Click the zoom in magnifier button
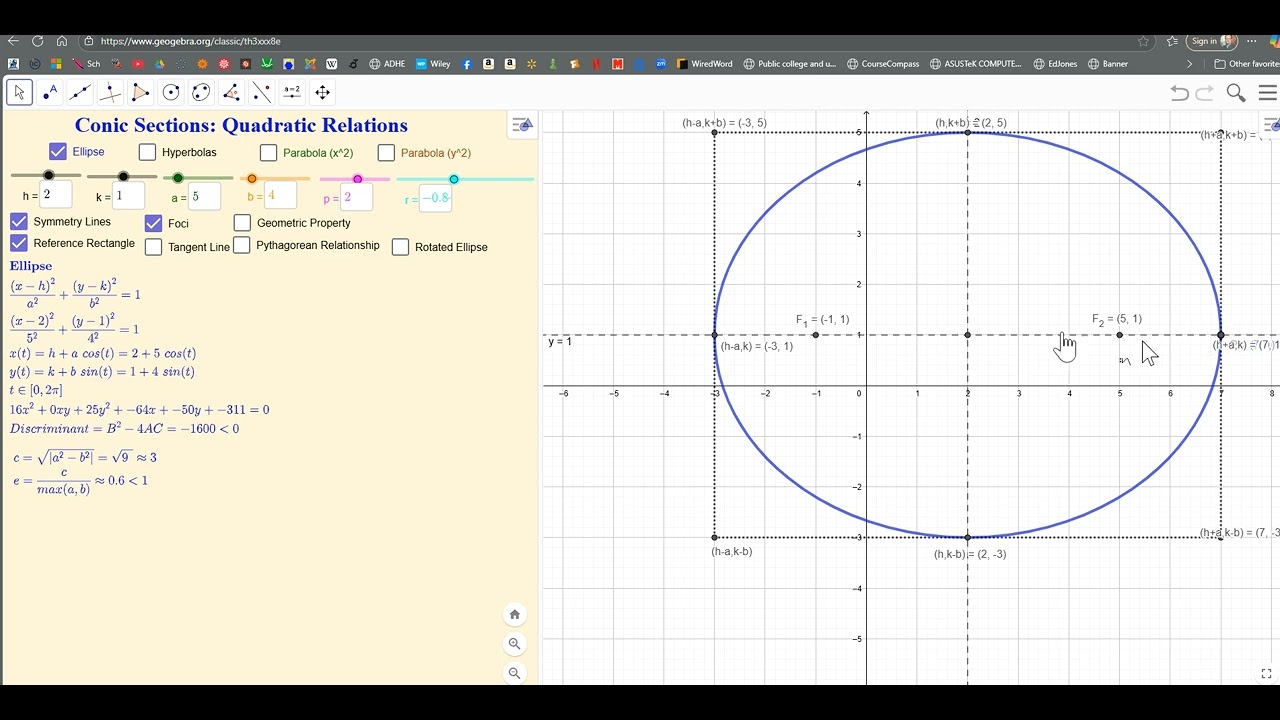 tap(514, 644)
